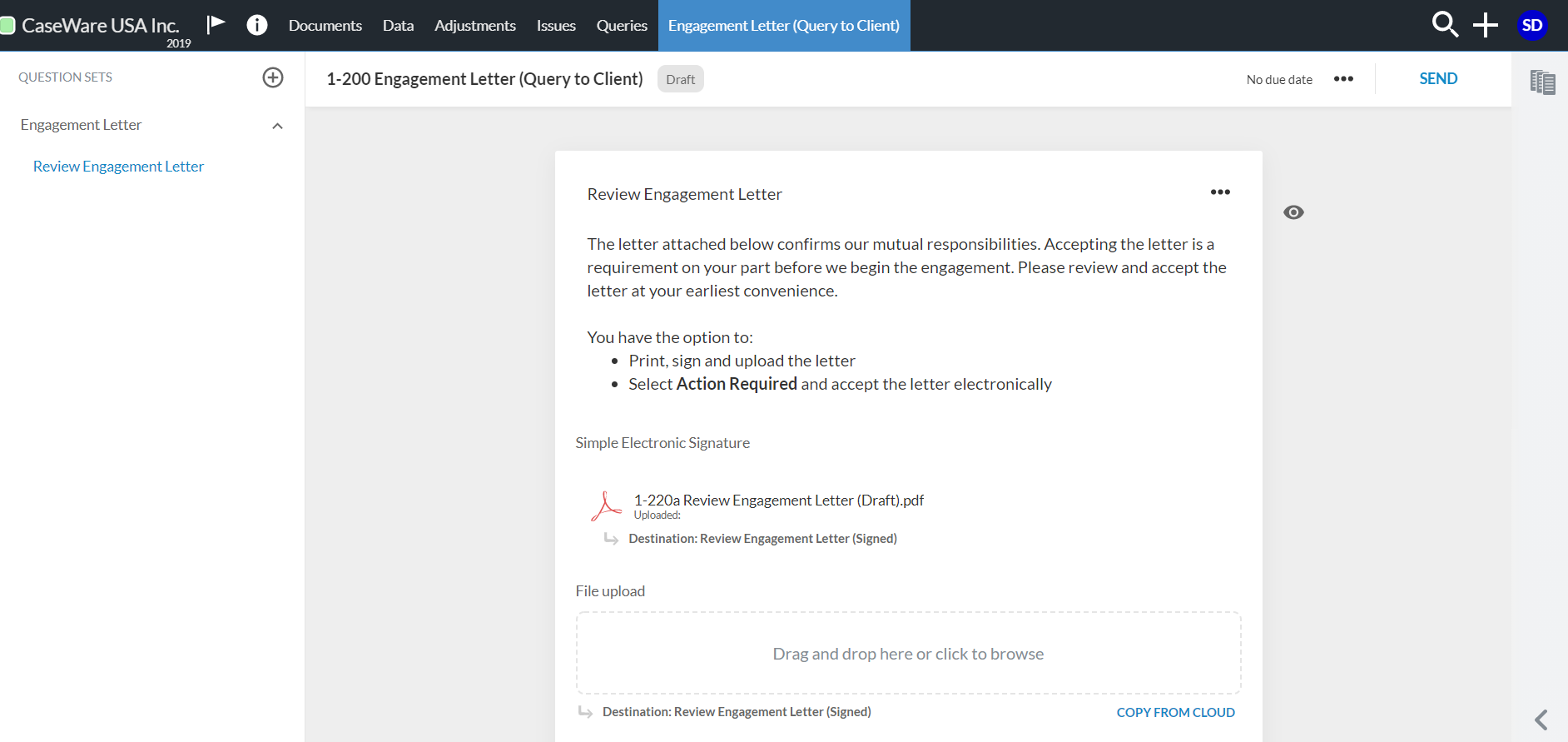Open the search magnifier
The height and width of the screenshot is (742, 1568).
pos(1445,25)
